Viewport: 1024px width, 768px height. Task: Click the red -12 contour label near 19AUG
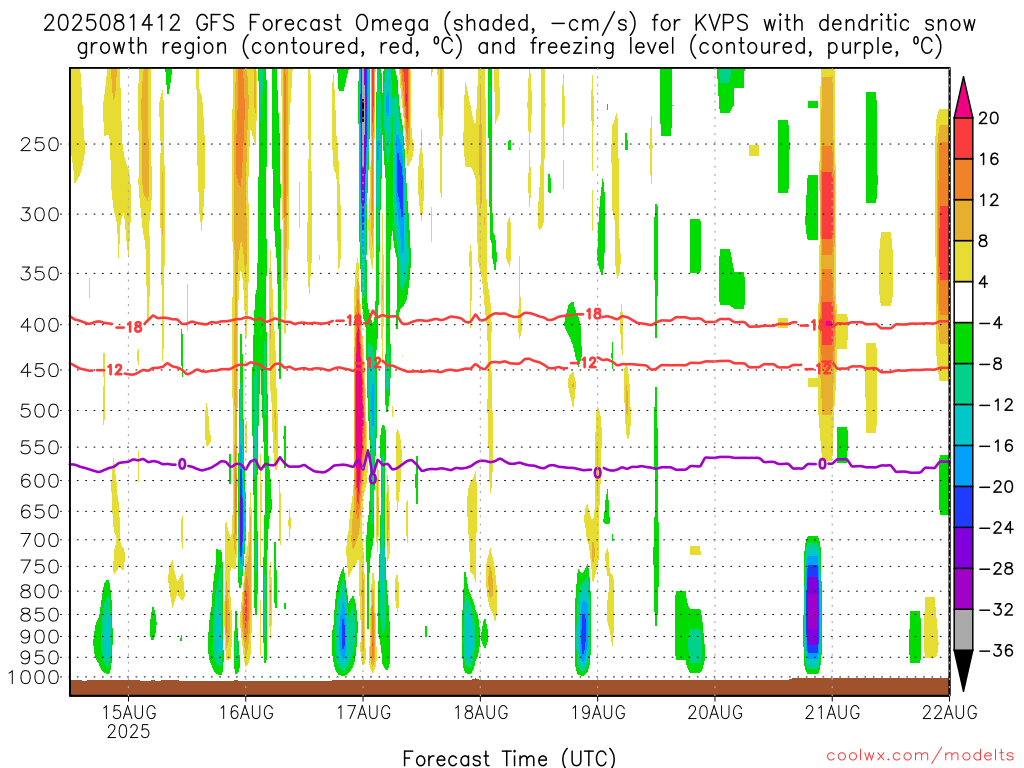pyautogui.click(x=584, y=362)
